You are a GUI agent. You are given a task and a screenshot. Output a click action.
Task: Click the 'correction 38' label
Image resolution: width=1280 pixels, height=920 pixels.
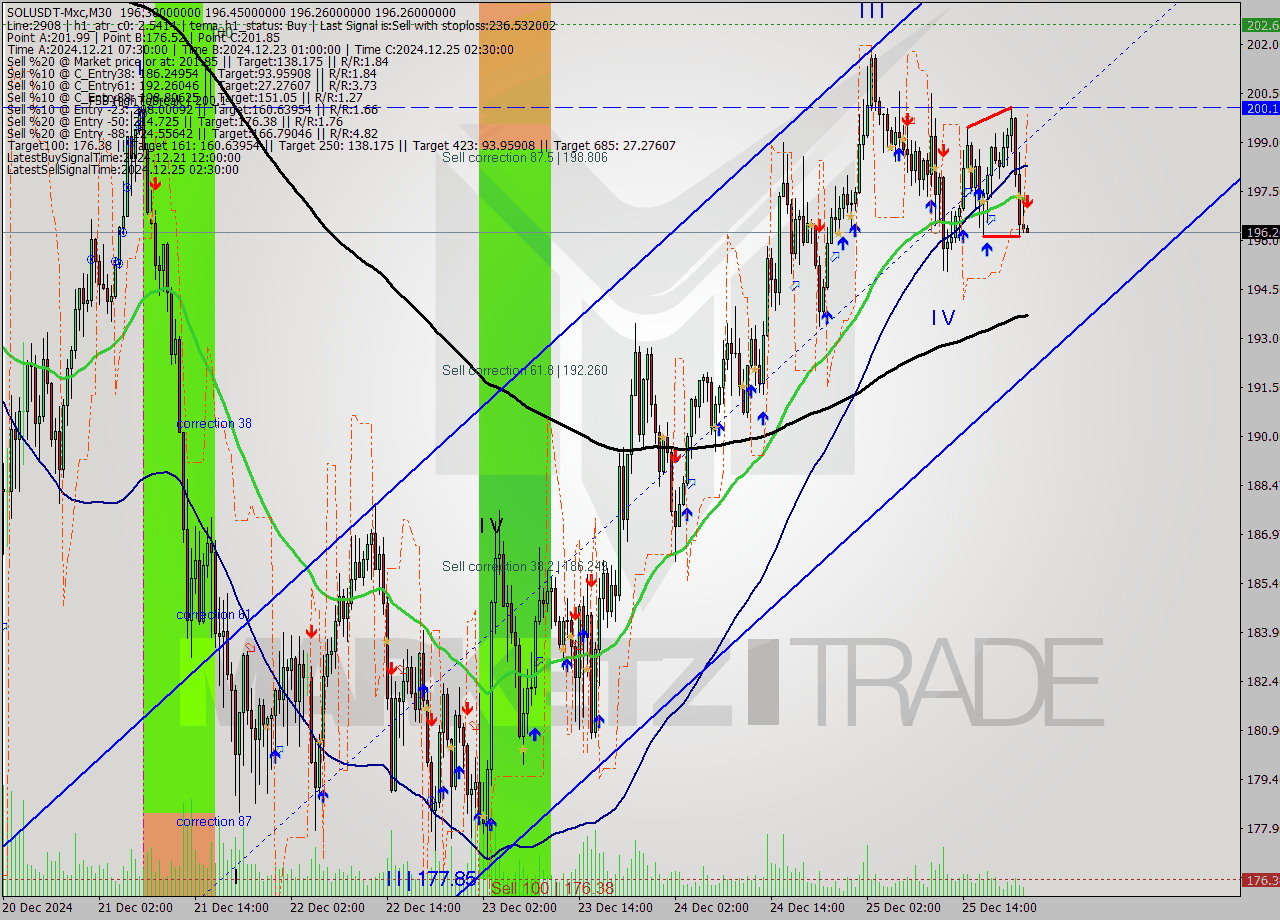click(214, 423)
